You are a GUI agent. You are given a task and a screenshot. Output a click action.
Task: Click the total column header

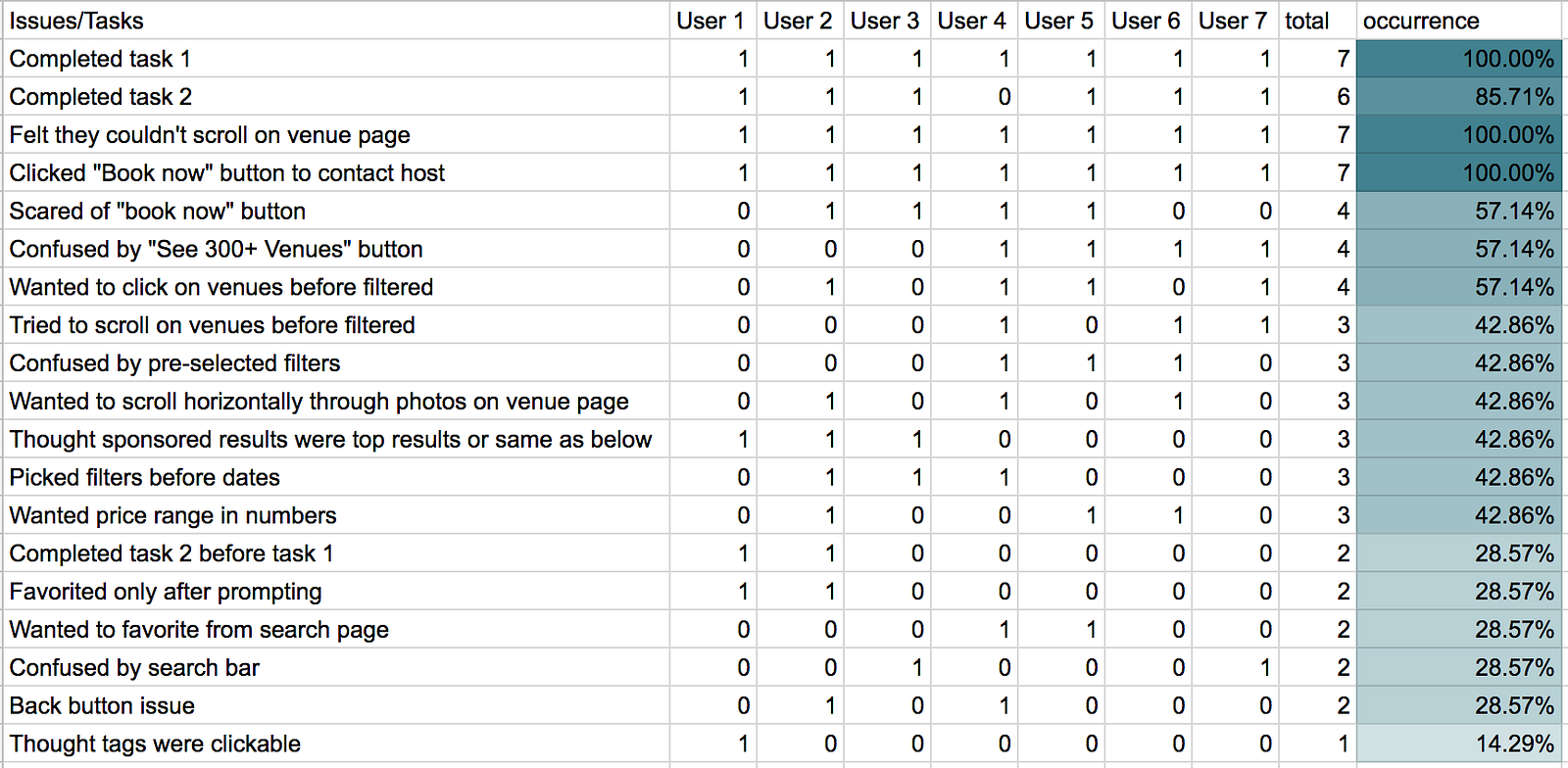(x=1307, y=21)
